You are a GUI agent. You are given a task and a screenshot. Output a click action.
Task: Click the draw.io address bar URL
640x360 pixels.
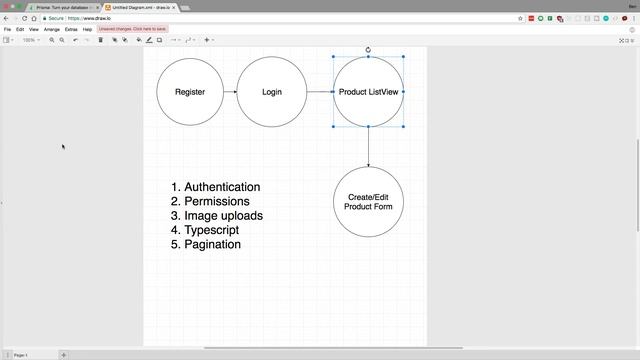[x=89, y=18]
